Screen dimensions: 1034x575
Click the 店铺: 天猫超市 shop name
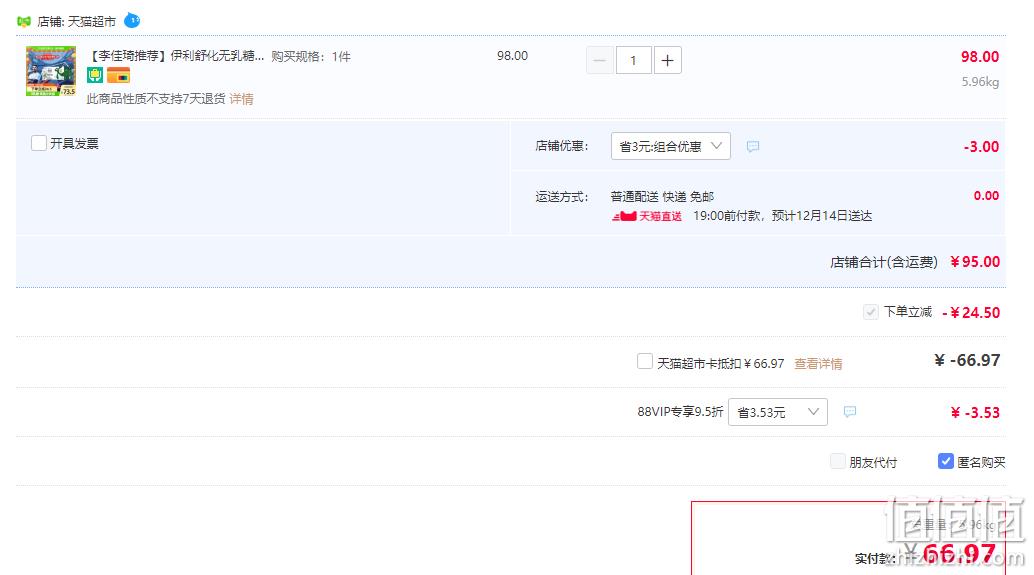coord(76,22)
